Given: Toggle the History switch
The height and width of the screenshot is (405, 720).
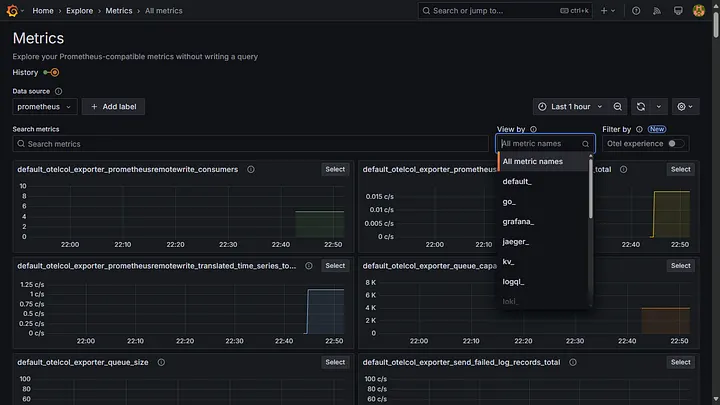Looking at the screenshot, I should tap(51, 73).
